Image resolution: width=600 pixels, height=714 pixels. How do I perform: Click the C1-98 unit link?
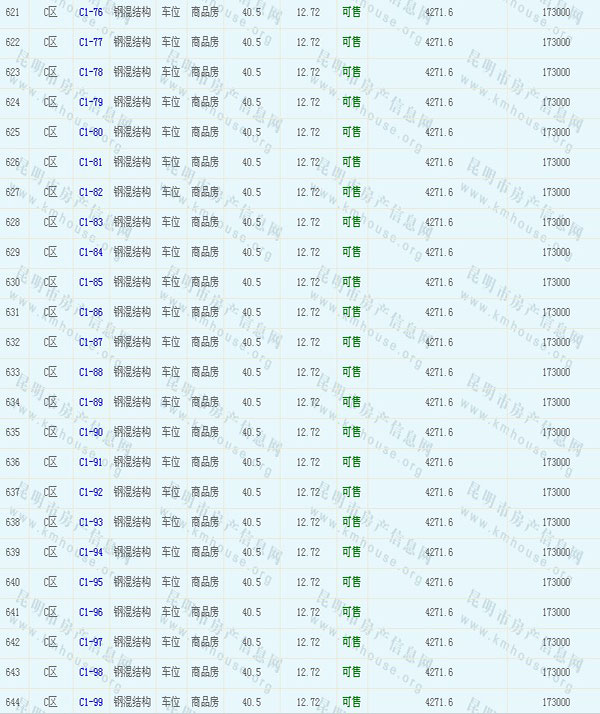coord(90,672)
